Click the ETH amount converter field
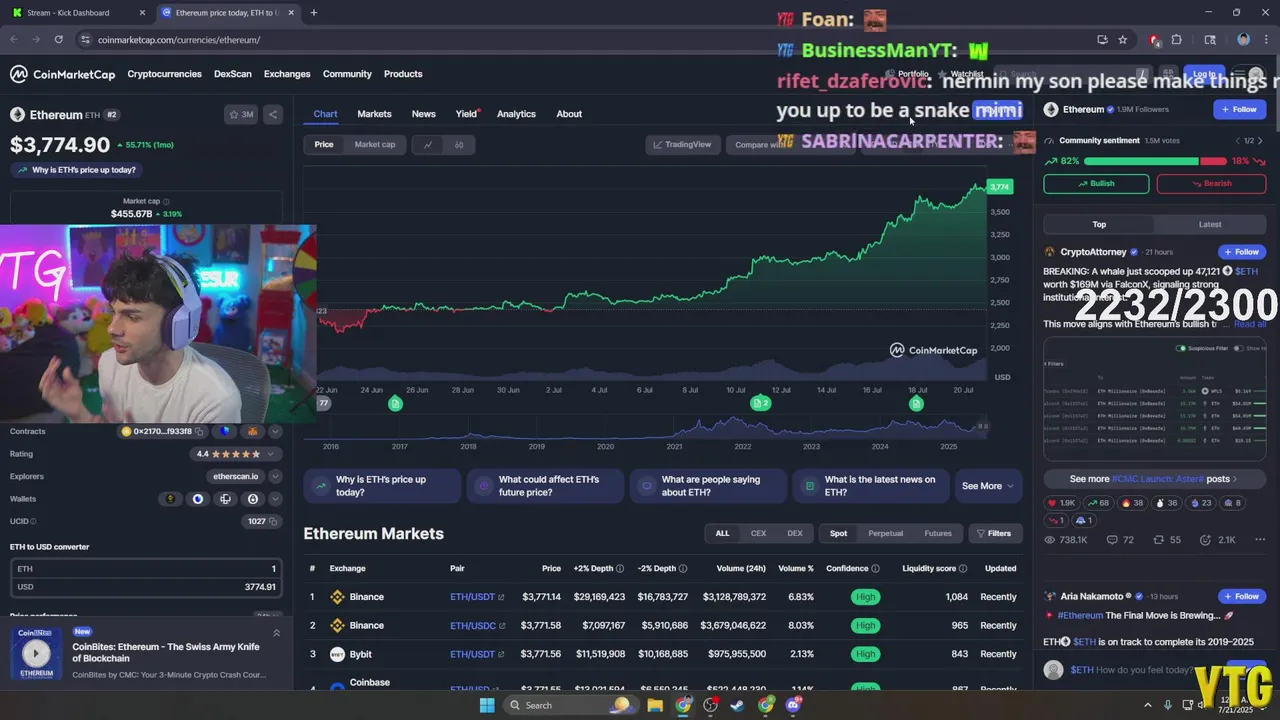This screenshot has height=720, width=1280. (x=146, y=569)
